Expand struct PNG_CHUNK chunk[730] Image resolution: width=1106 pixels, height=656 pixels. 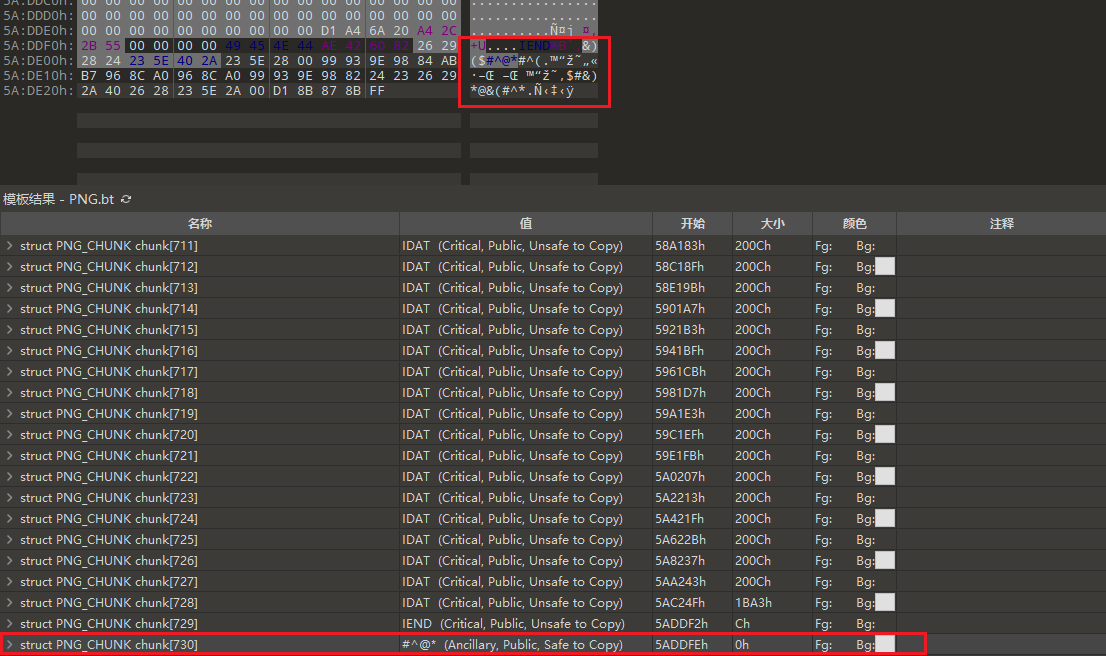coord(10,645)
